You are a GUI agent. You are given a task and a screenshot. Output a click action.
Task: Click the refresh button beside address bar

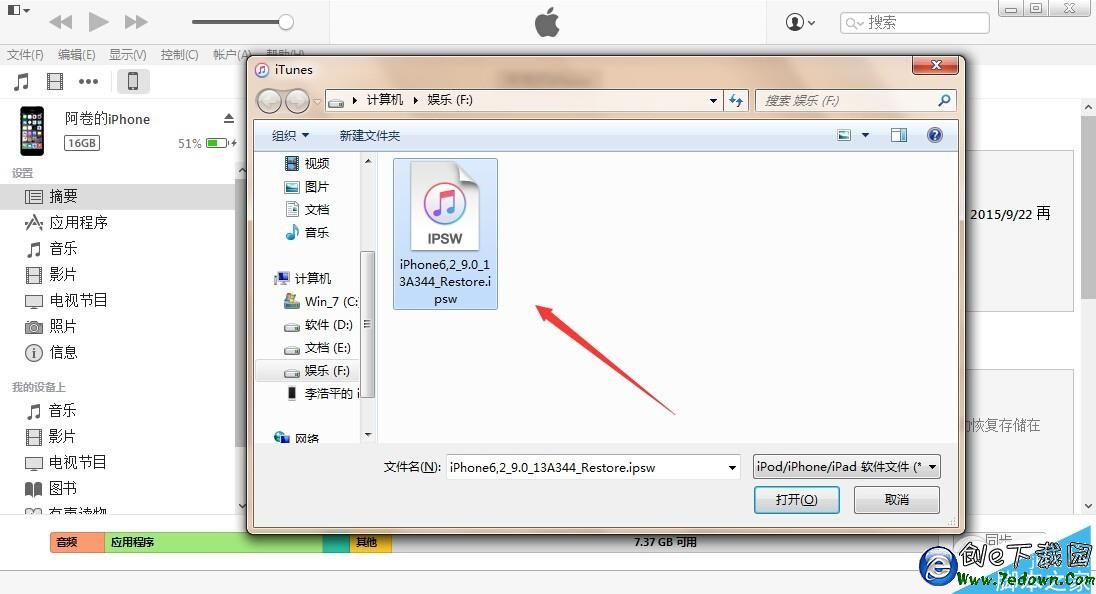point(736,101)
